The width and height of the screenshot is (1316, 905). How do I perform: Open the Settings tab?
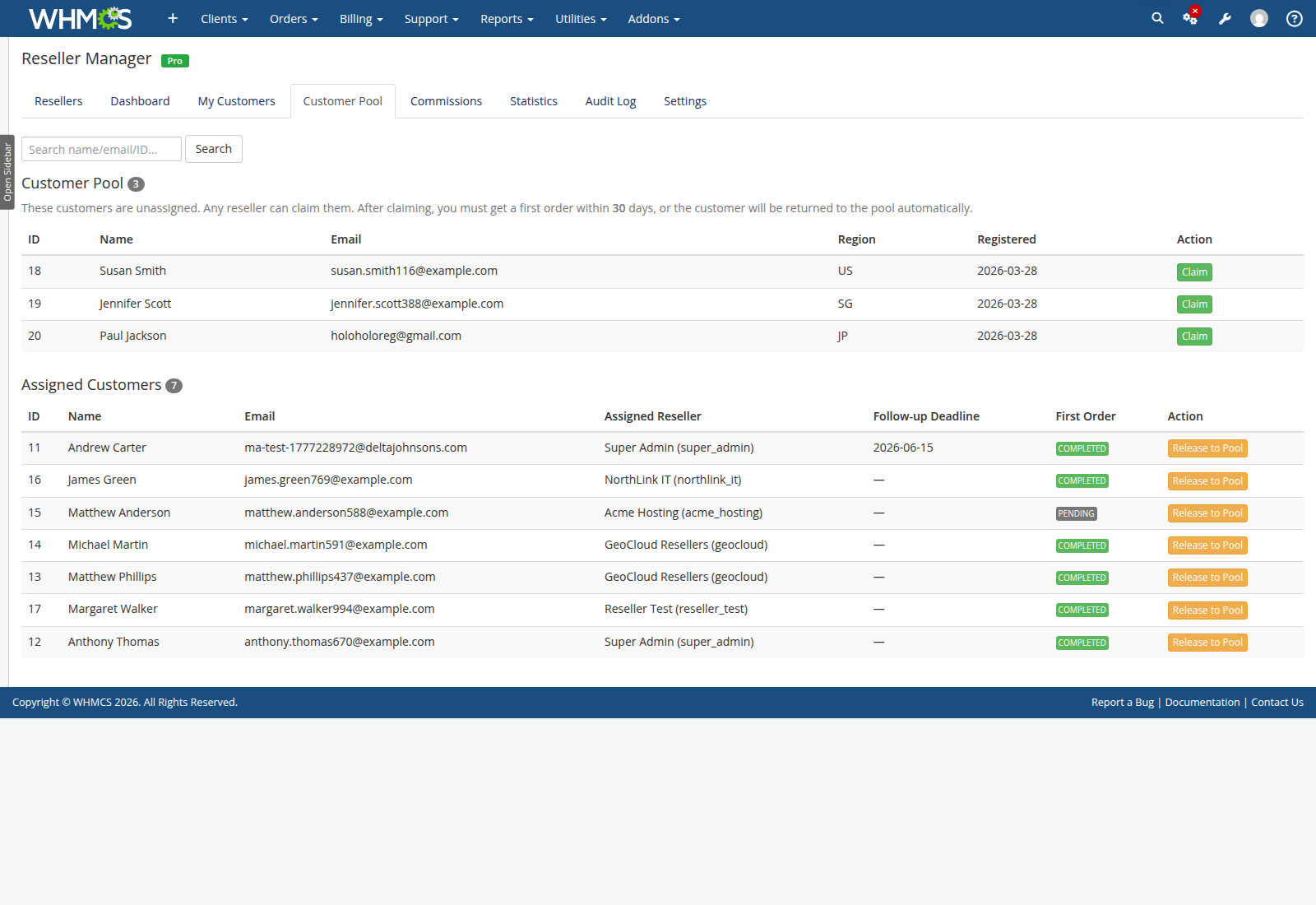[684, 101]
